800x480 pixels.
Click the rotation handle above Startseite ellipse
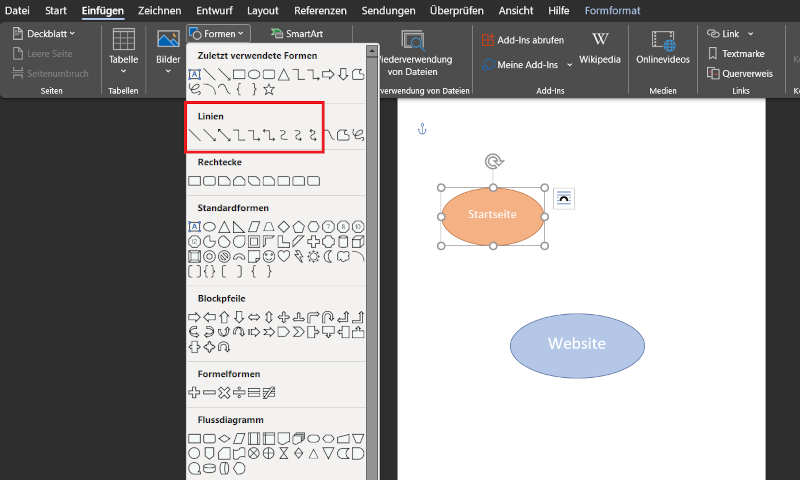pyautogui.click(x=493, y=161)
